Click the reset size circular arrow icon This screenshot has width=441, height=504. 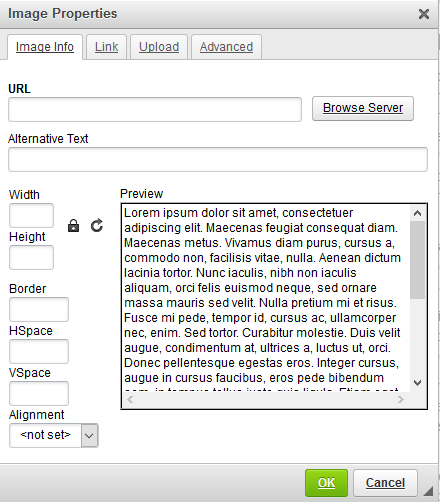[x=97, y=226]
